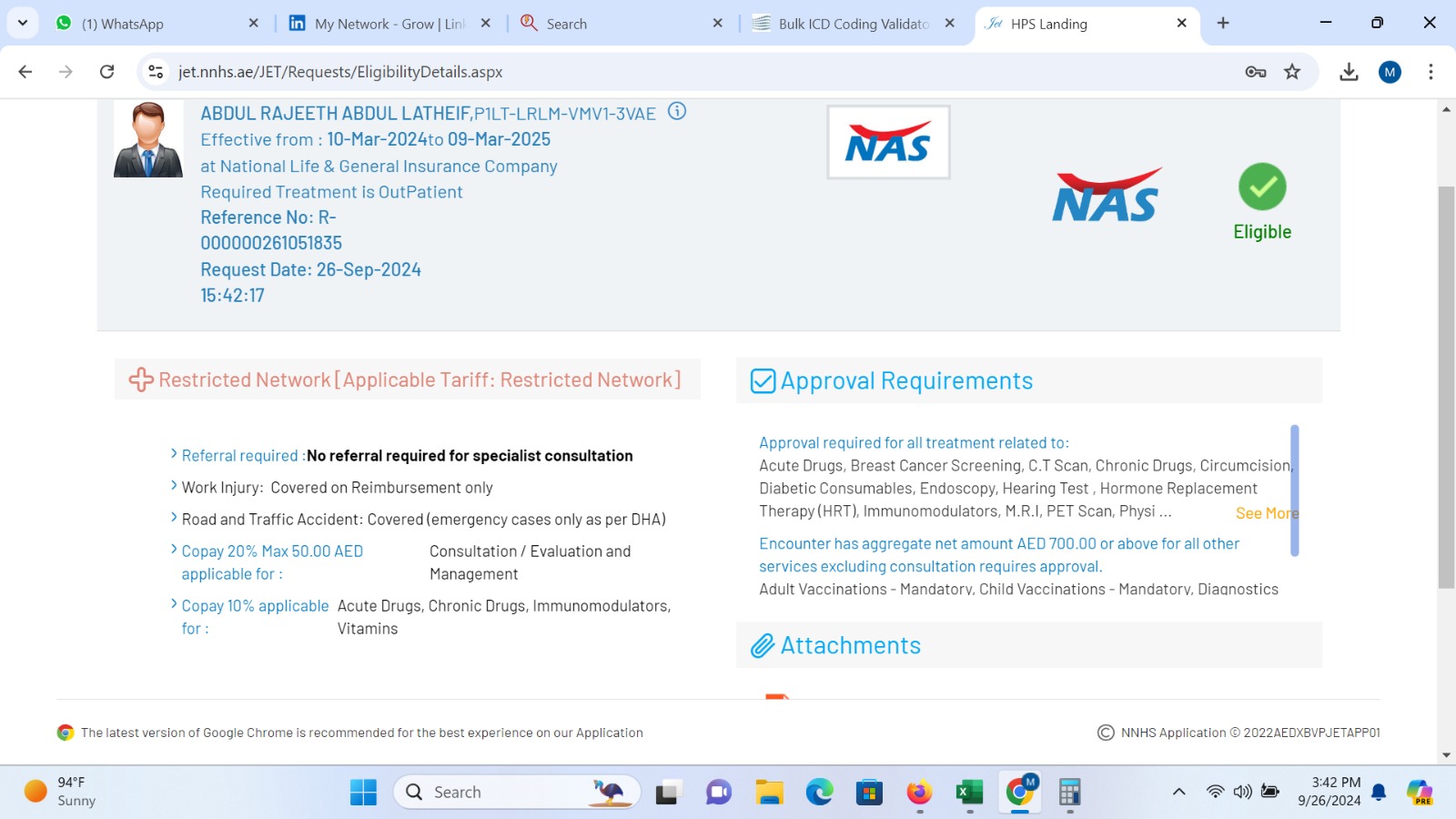The width and height of the screenshot is (1456, 819).
Task: Switch to Bulk ICD Coding Validator tab
Action: [x=852, y=24]
